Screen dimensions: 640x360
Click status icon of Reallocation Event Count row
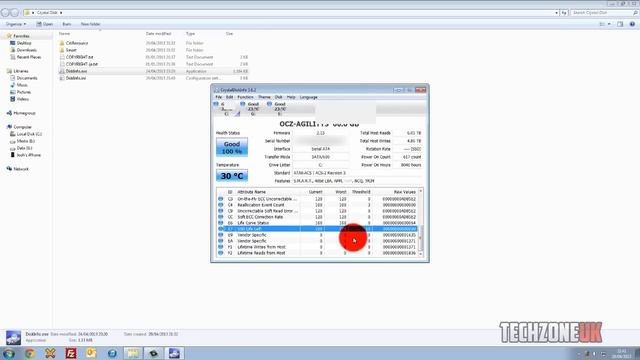coord(221,205)
